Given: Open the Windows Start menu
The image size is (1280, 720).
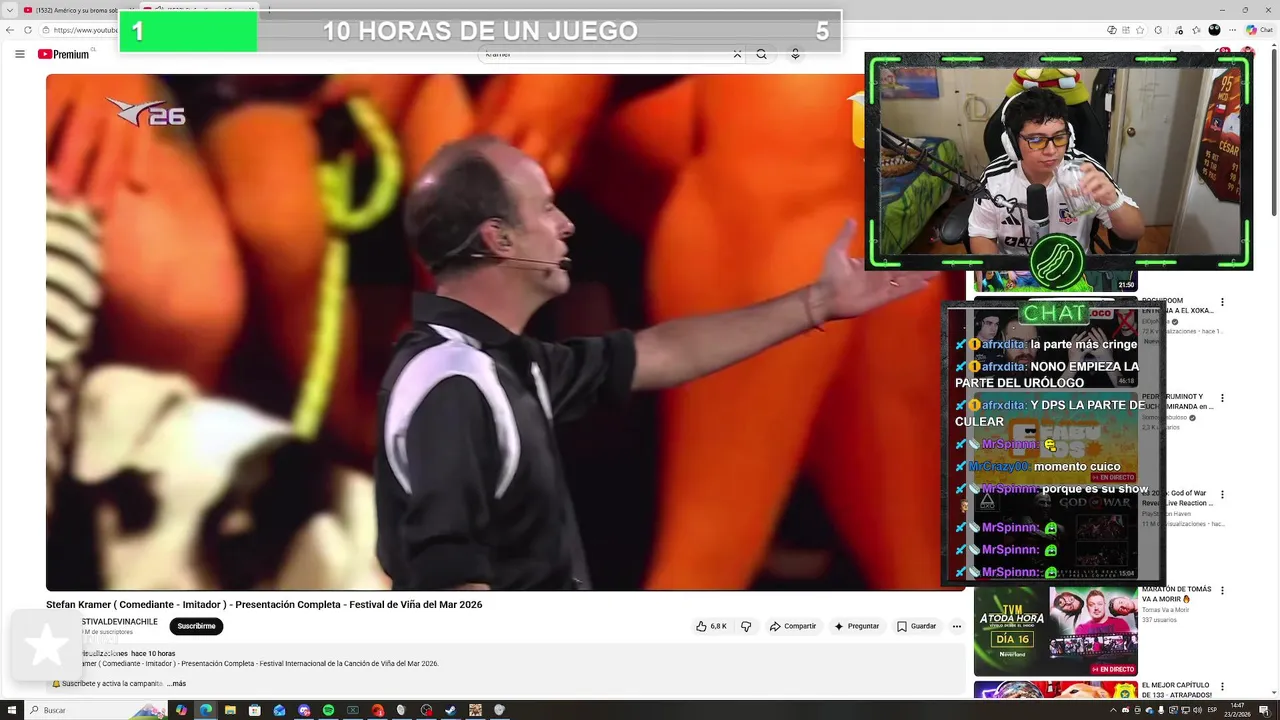Looking at the screenshot, I should 12,710.
